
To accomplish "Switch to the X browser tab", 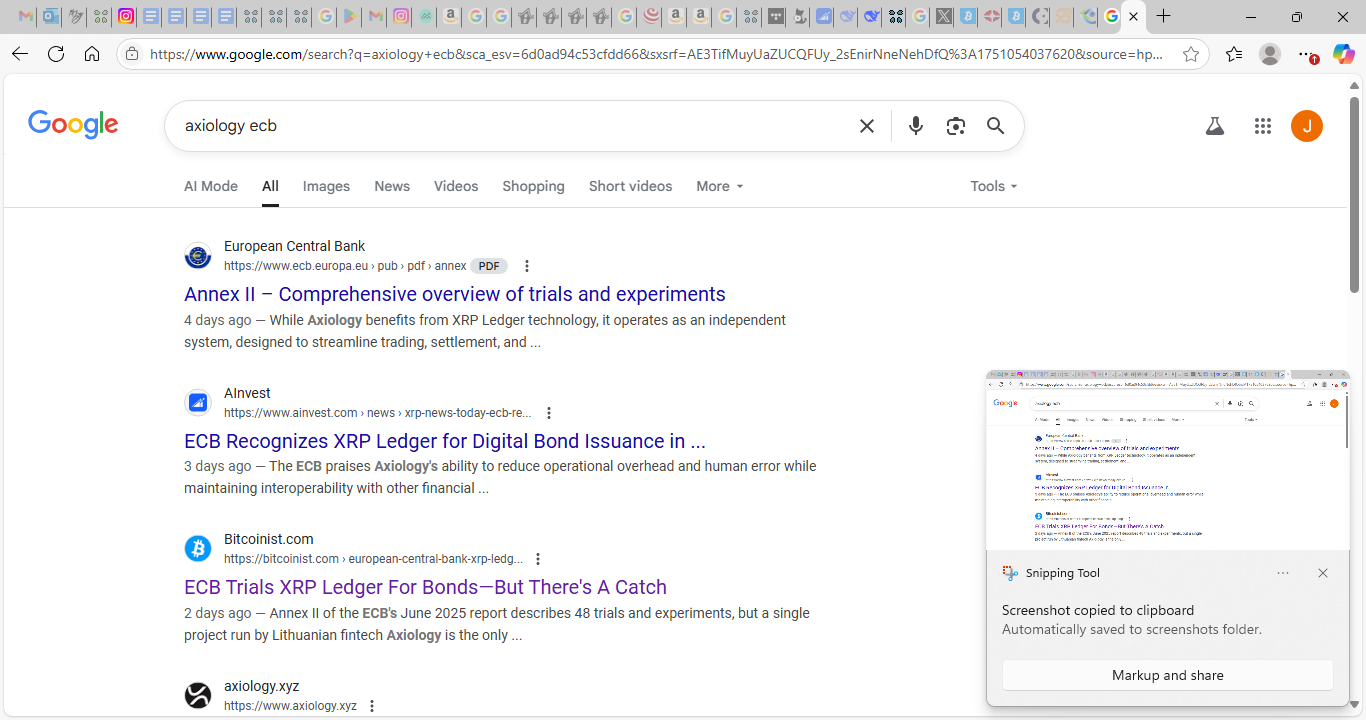I will (944, 16).
